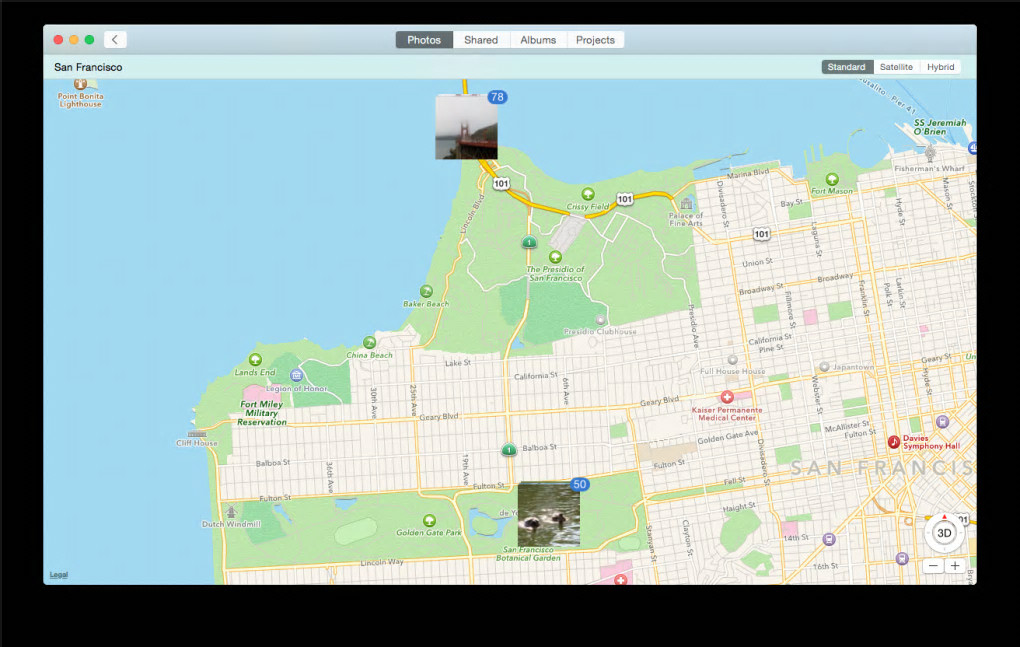Open the Projects tab
Viewport: 1020px width, 647px height.
(x=595, y=40)
